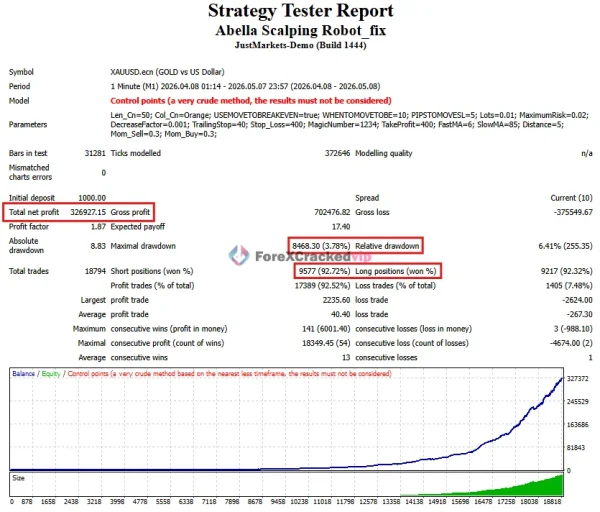Screen dimensions: 600x512
Task: Click the x-axis label 9458
Action: point(278,501)
